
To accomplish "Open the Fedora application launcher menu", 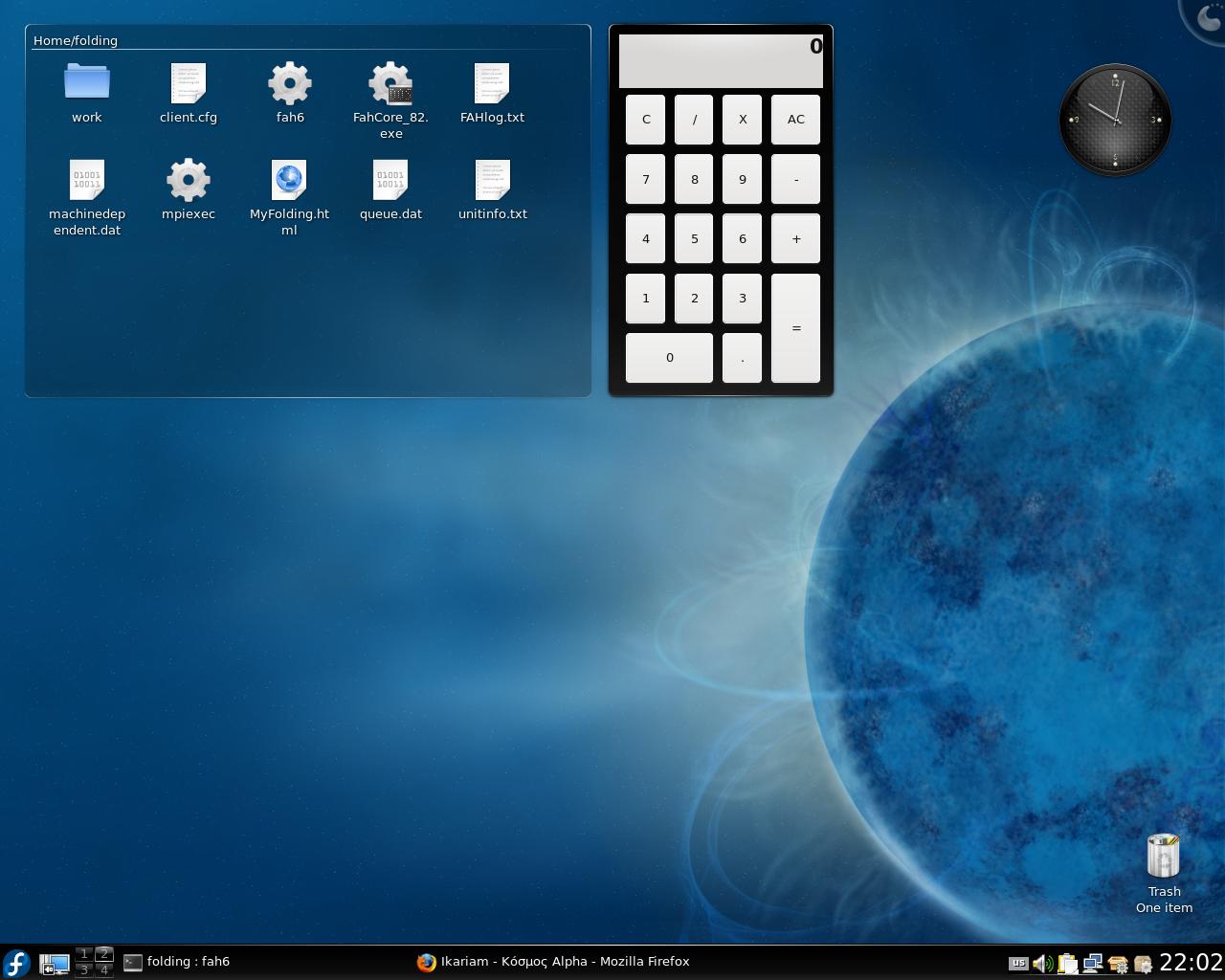I will point(17,964).
